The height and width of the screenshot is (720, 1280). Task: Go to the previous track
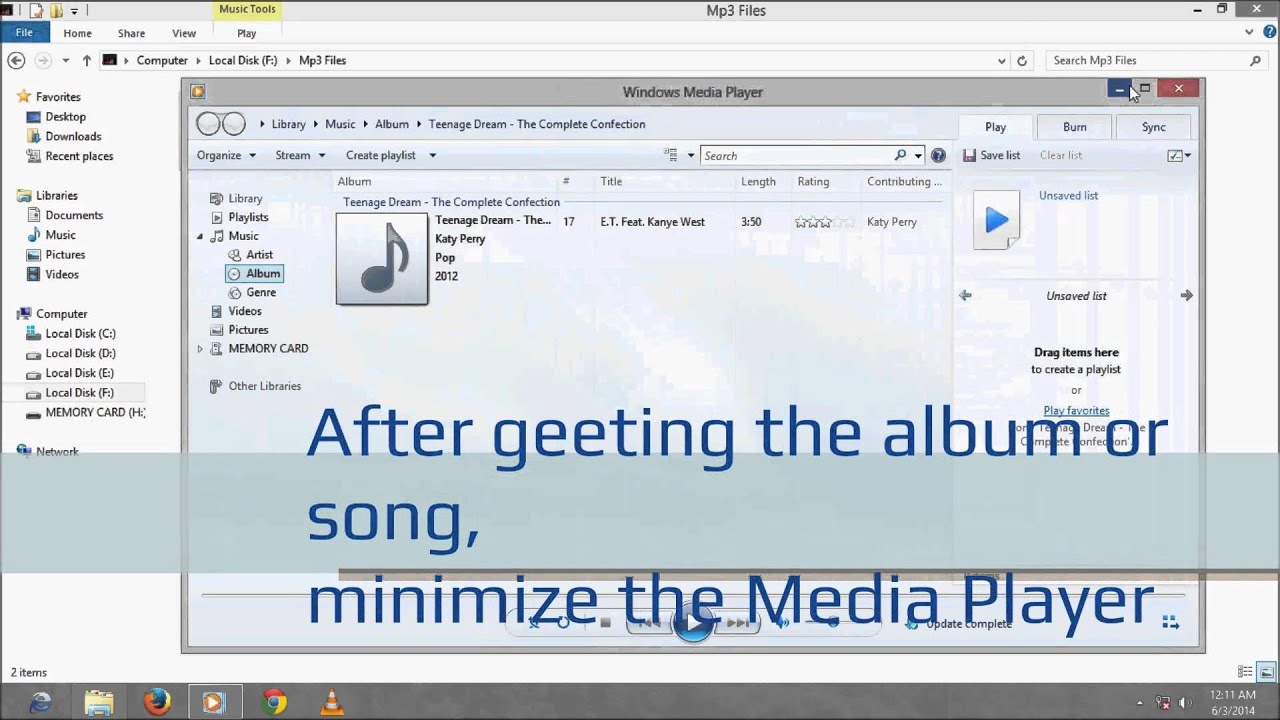tap(649, 623)
